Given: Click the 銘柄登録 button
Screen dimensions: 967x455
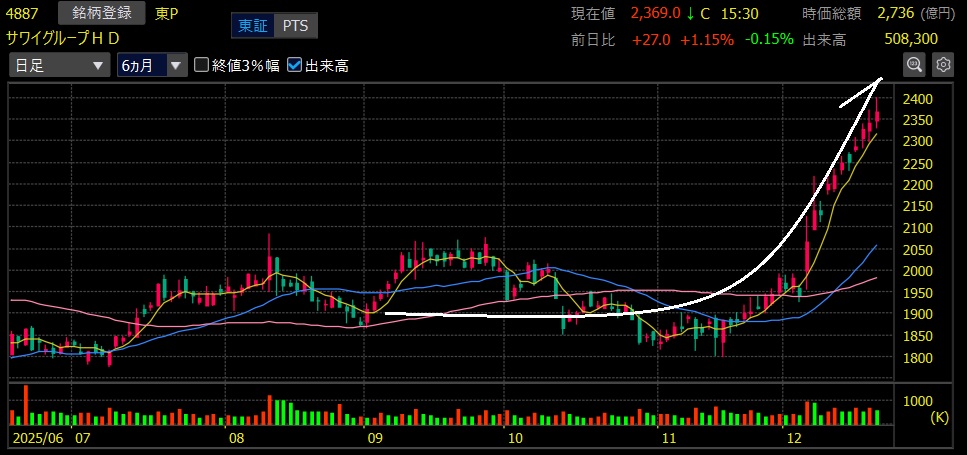Looking at the screenshot, I should pos(102,13).
